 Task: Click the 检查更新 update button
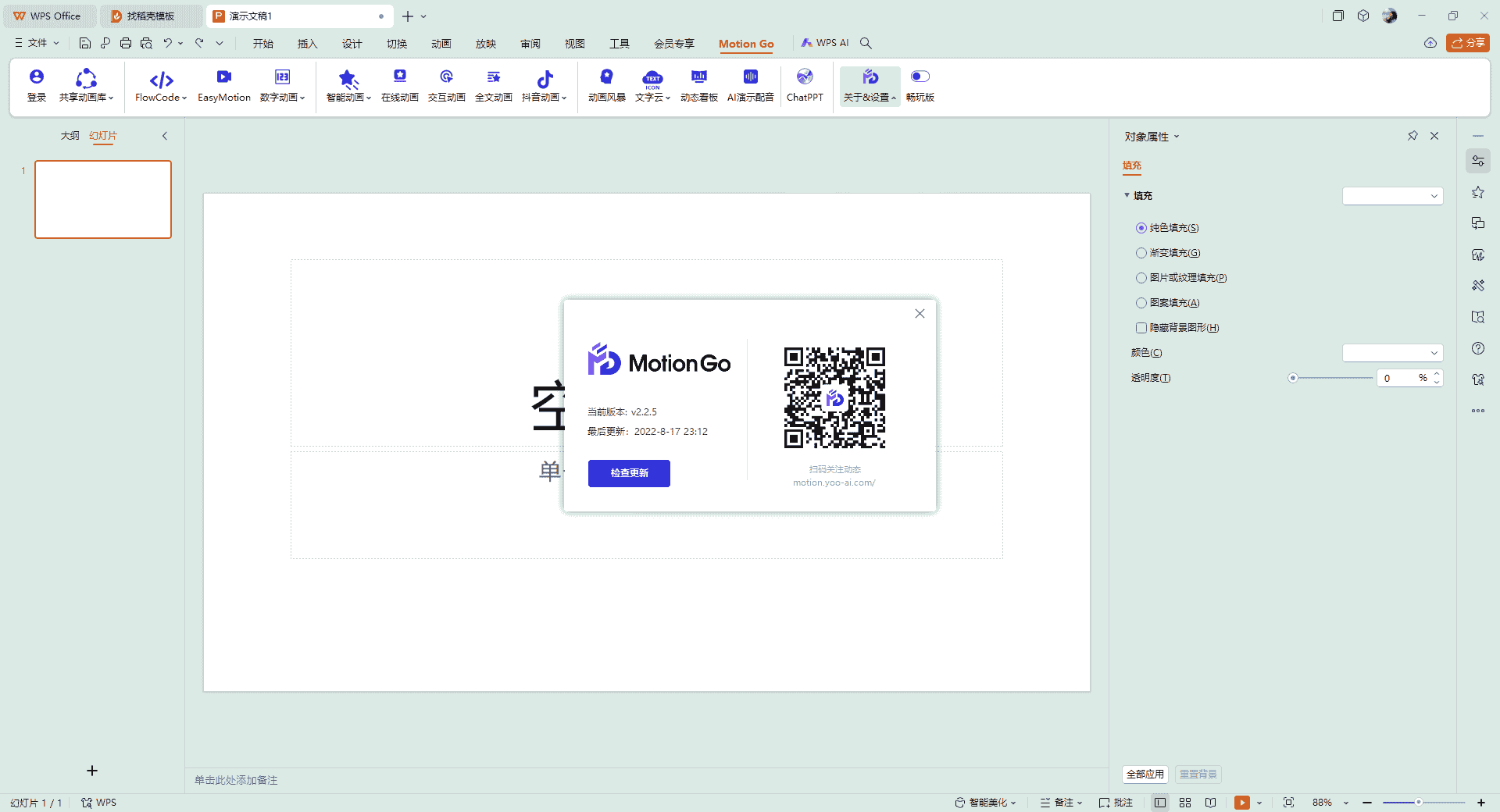coord(629,473)
